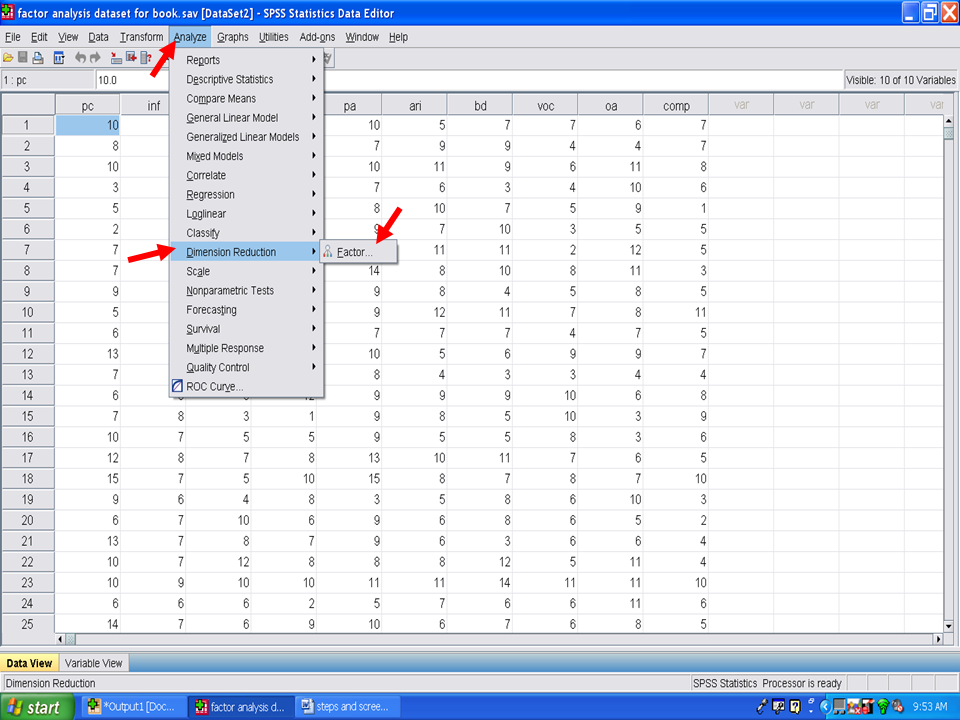Click the Recall recent dialogs icon
960x720 pixels.
(59, 58)
